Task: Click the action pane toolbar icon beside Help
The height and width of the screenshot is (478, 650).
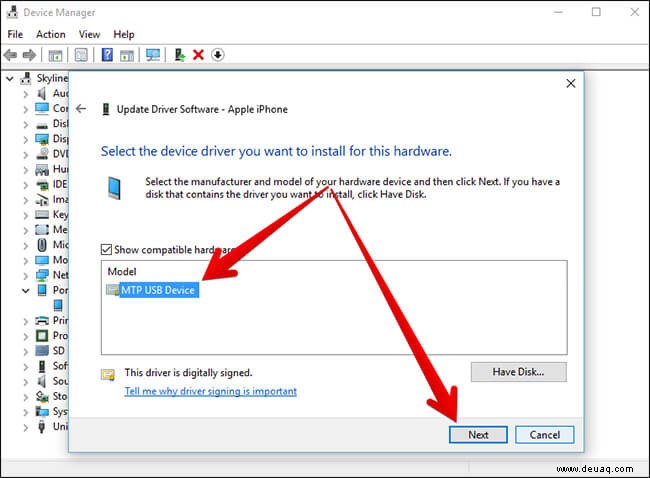Action: point(127,55)
